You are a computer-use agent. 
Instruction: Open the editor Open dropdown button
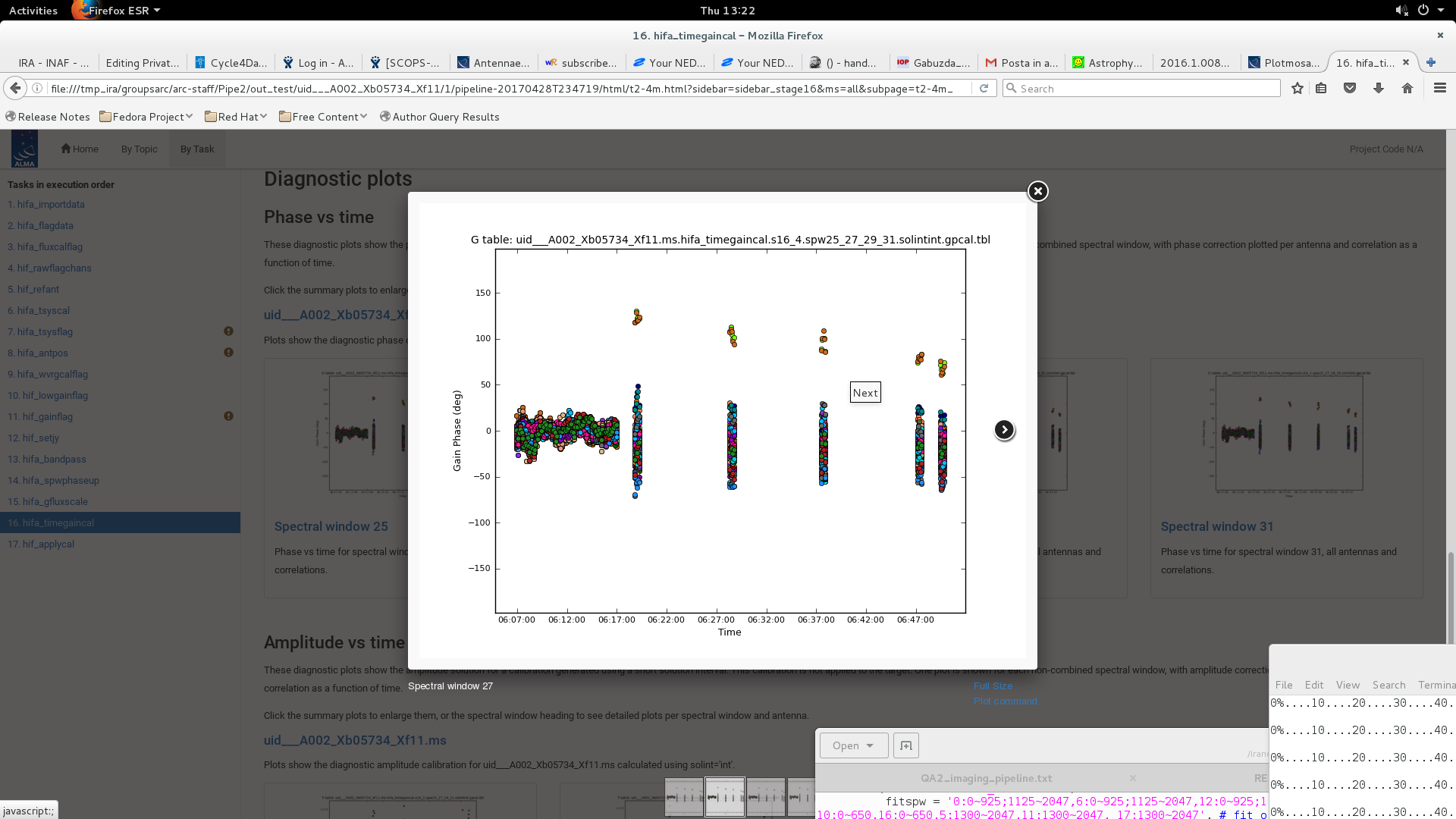pos(853,745)
